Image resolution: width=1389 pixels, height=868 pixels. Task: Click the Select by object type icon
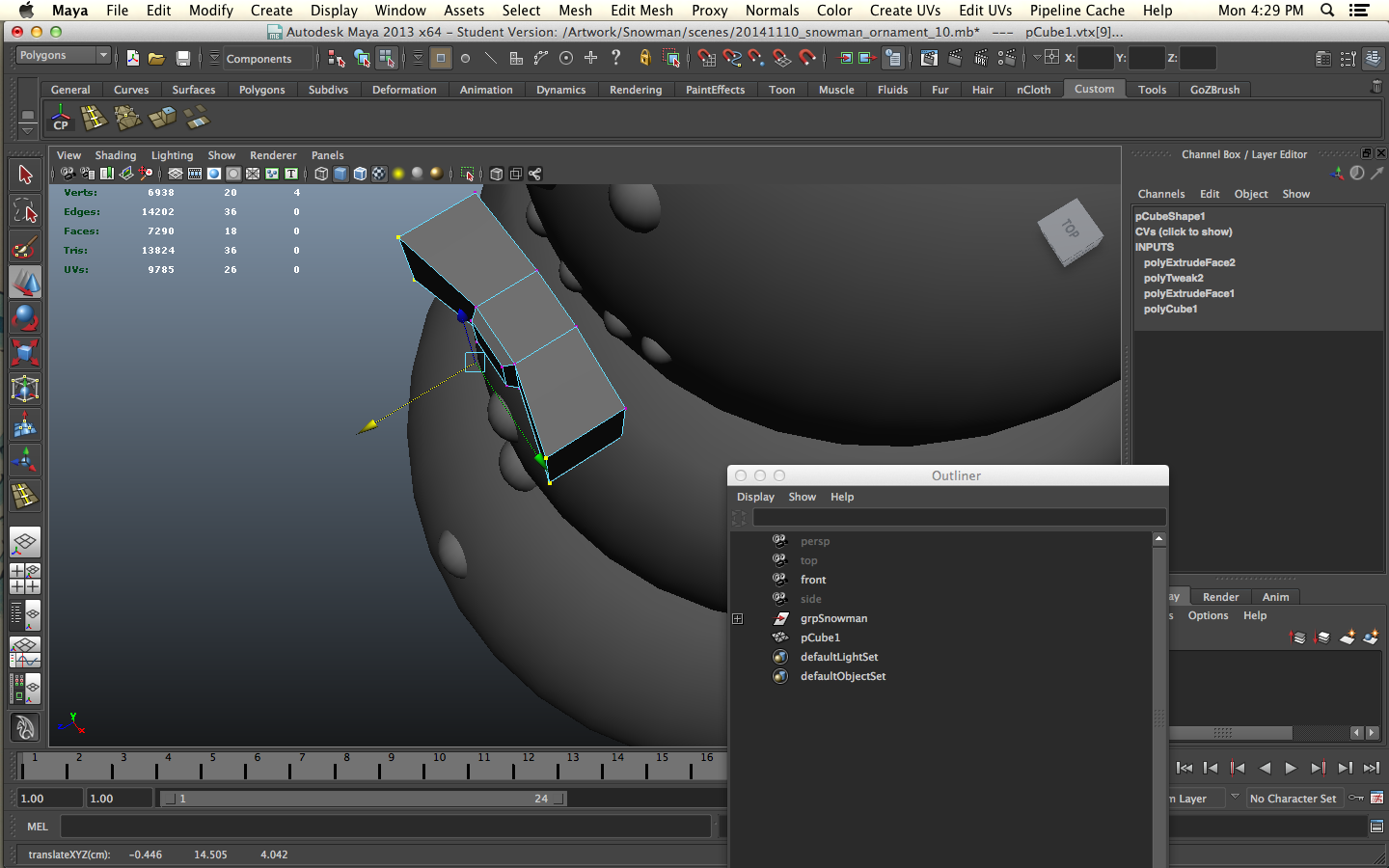pos(362,58)
